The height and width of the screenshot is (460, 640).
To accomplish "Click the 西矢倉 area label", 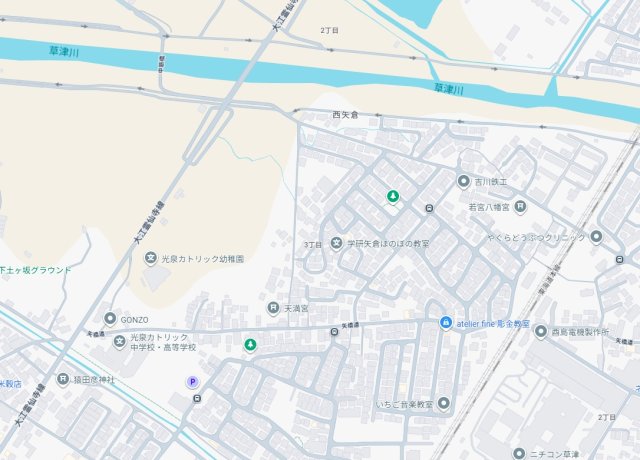I will click(x=345, y=115).
